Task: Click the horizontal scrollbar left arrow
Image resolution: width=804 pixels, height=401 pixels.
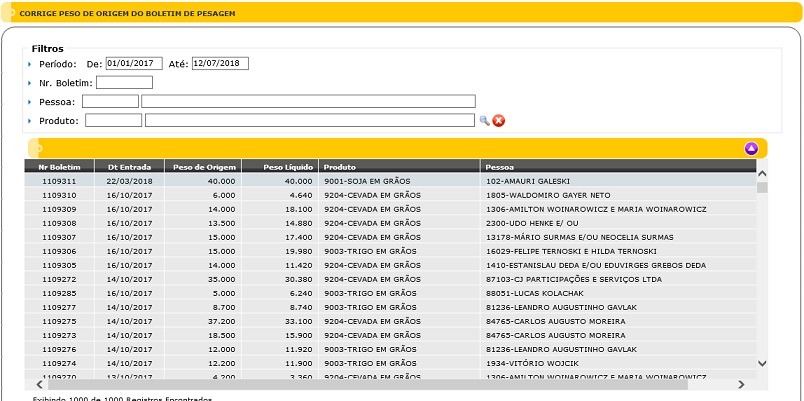Action: [40, 384]
